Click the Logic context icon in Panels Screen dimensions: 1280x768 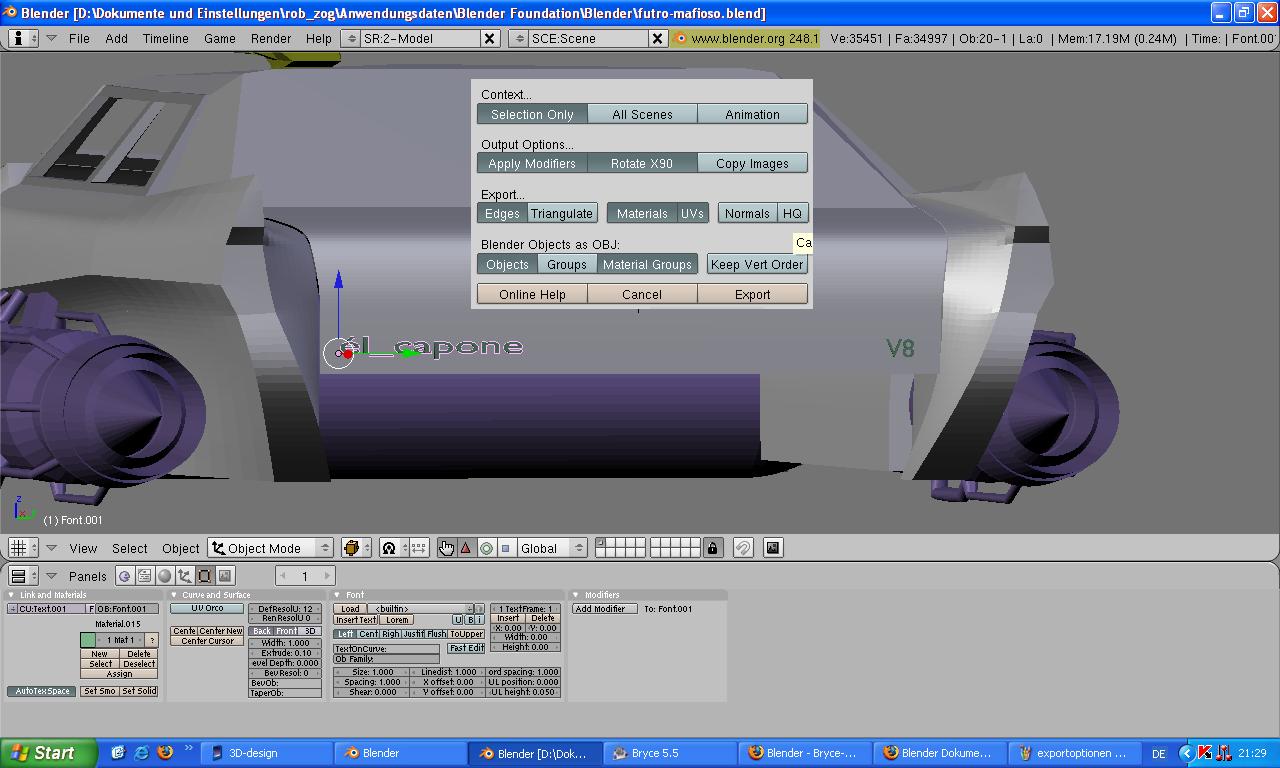tap(125, 576)
